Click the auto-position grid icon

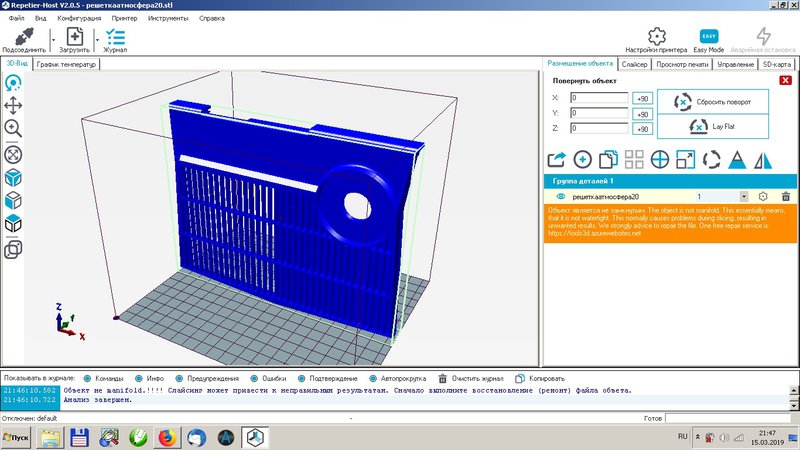pos(634,160)
